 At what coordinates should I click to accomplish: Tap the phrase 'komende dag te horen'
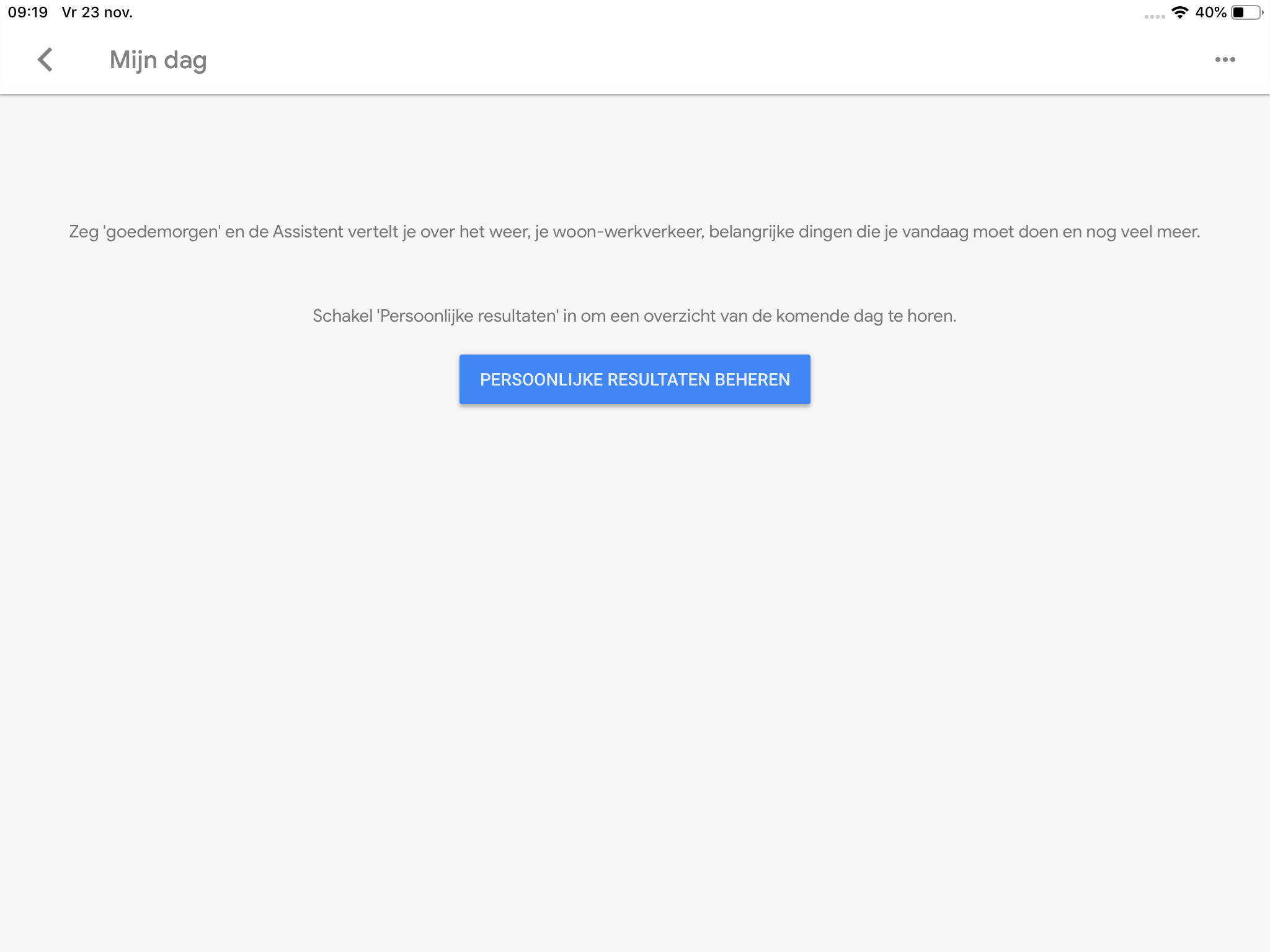(865, 316)
